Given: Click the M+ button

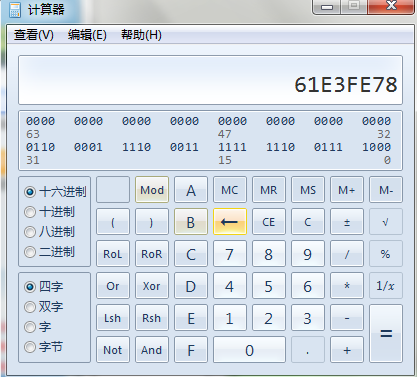Looking at the screenshot, I should (347, 190).
